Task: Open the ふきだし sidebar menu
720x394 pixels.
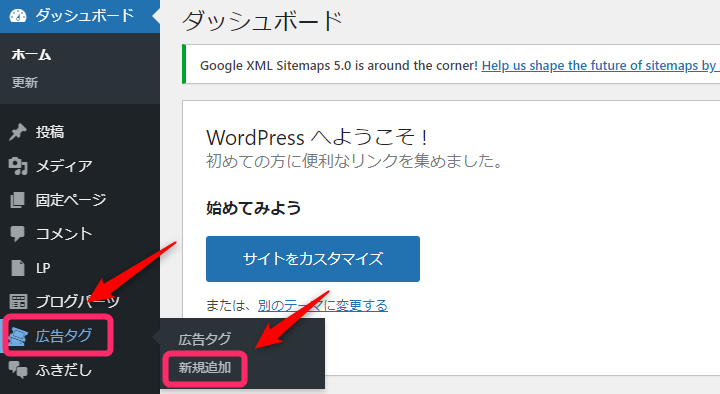Action: point(80,370)
